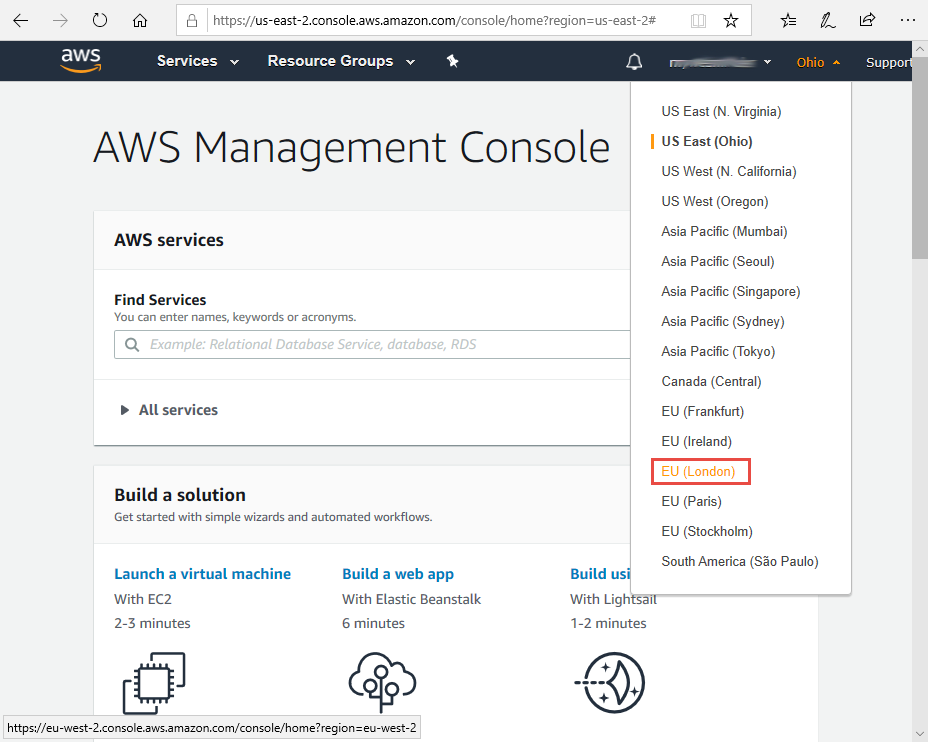Select Asia Pacific (Singapore) region
This screenshot has width=928, height=742.
(x=730, y=292)
